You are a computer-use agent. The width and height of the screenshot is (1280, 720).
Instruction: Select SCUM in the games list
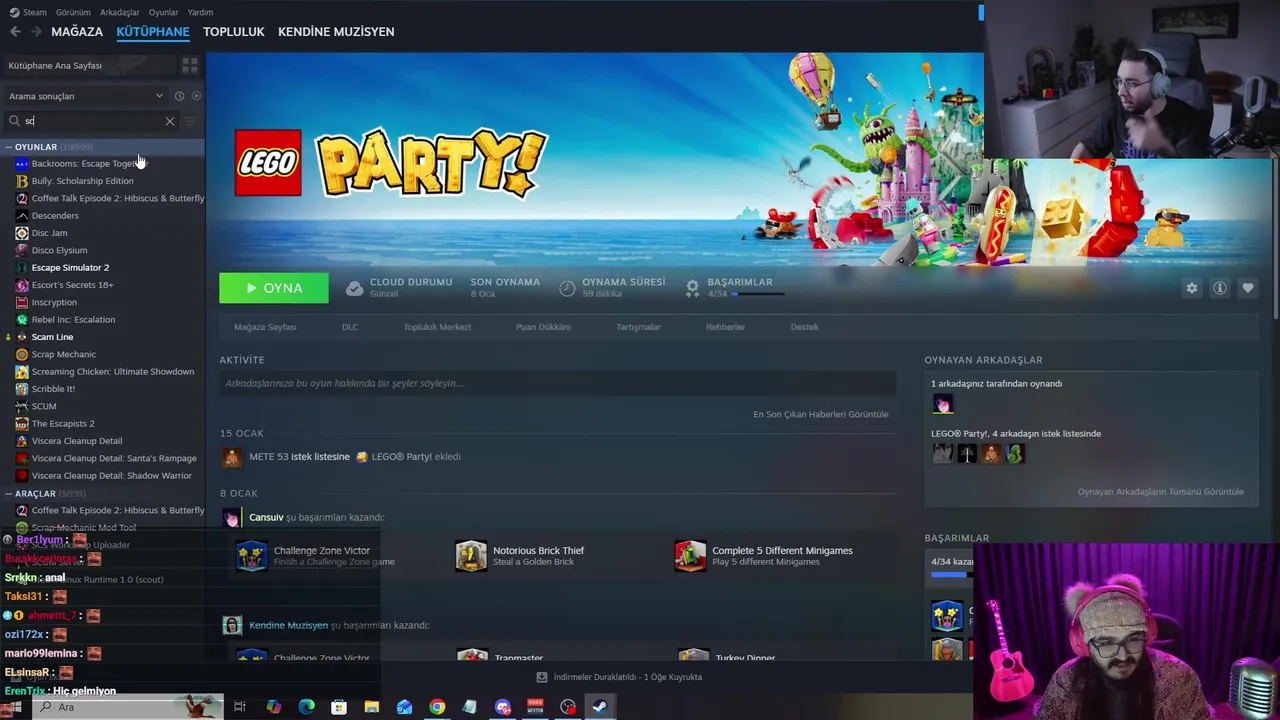43,406
